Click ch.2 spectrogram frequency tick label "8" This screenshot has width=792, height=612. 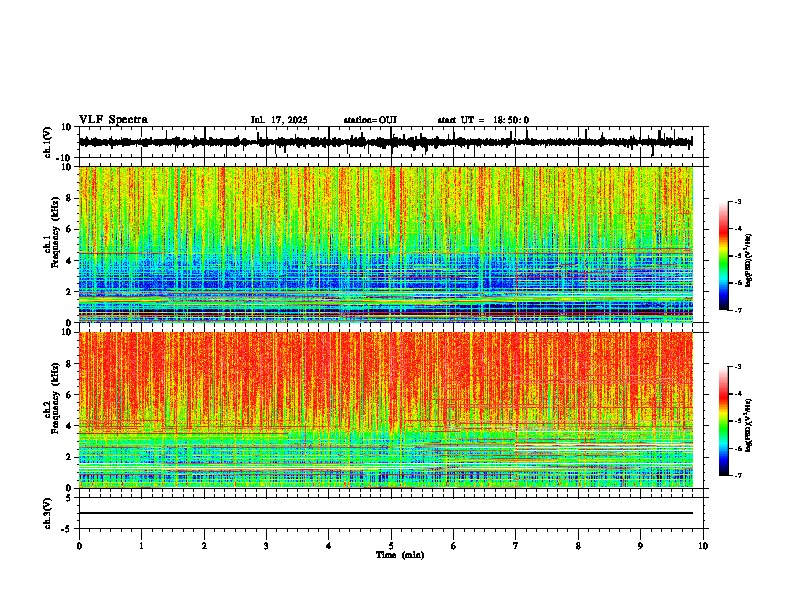click(x=69, y=364)
